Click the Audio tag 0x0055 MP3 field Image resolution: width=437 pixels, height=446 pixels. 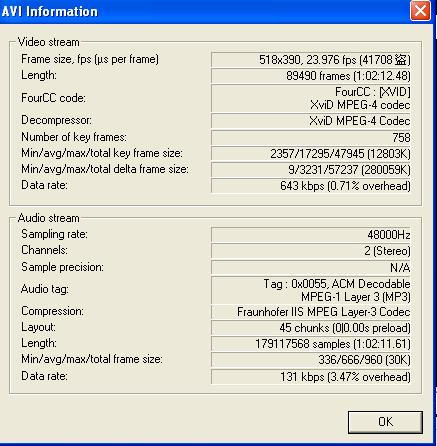tap(311, 290)
